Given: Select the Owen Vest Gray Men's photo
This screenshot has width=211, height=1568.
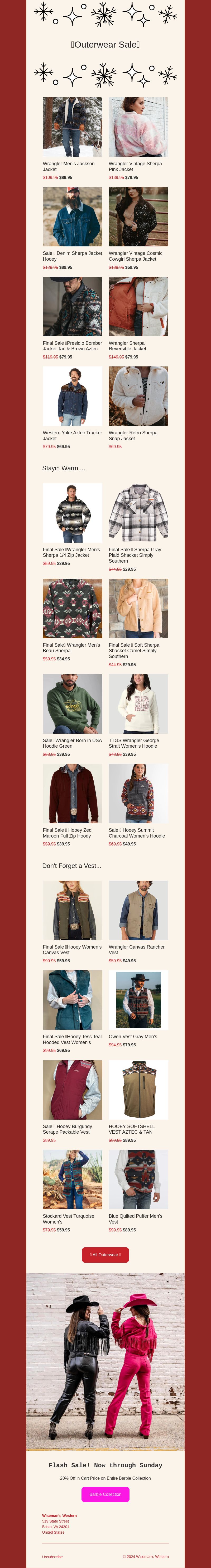Looking at the screenshot, I should (139, 1000).
